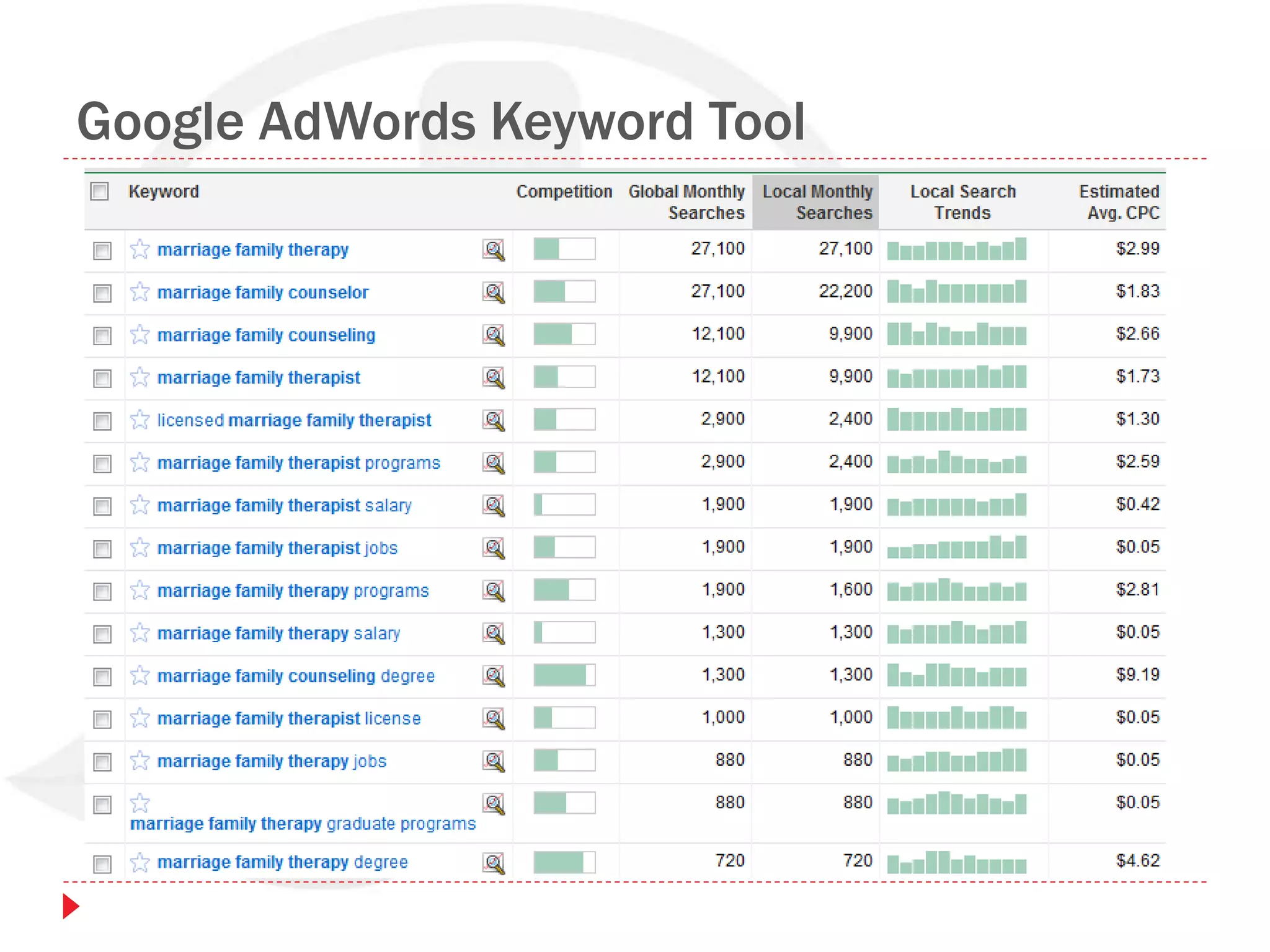This screenshot has width=1270, height=952.
Task: Sort by the Keyword column header
Action: point(164,192)
